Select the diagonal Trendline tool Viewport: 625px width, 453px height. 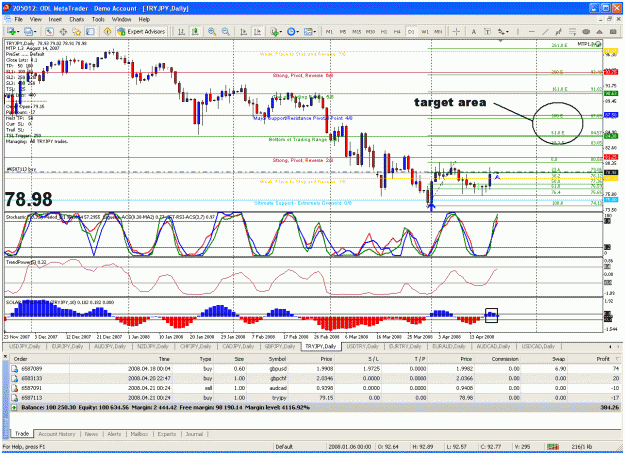tap(545, 32)
